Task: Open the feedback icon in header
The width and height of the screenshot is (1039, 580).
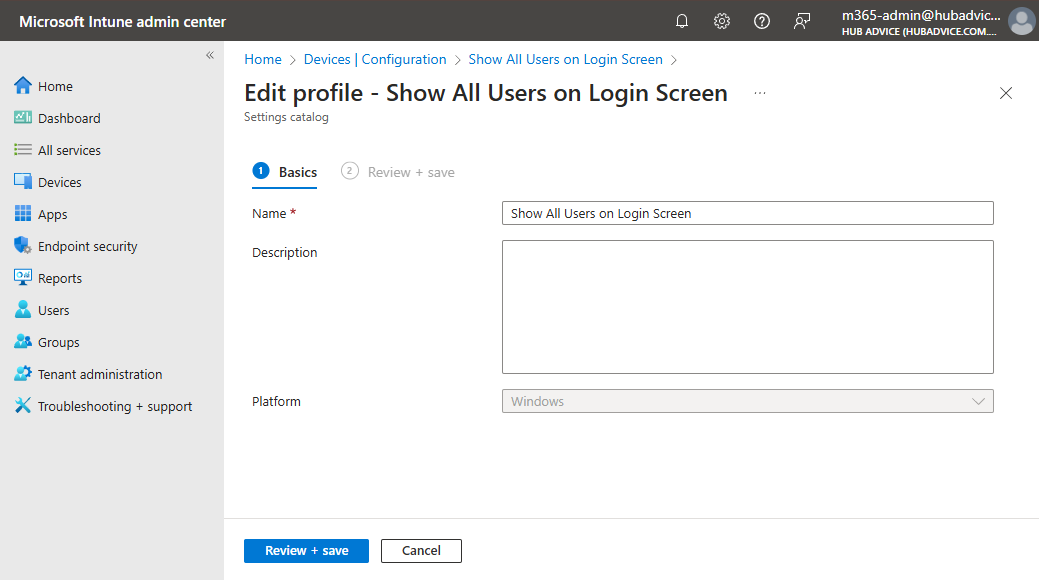Action: point(802,21)
